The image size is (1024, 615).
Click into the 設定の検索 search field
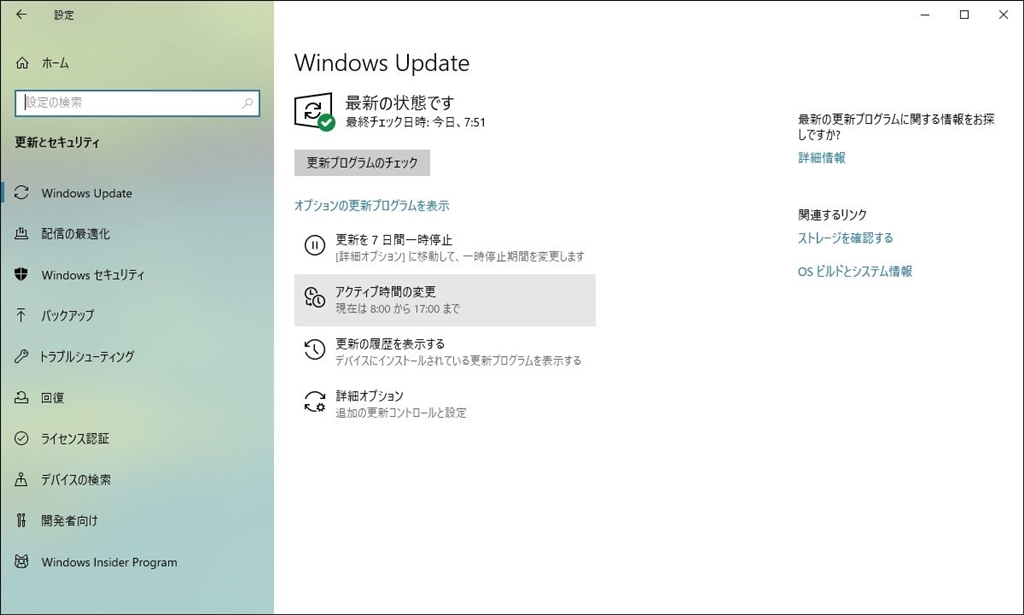[137, 102]
